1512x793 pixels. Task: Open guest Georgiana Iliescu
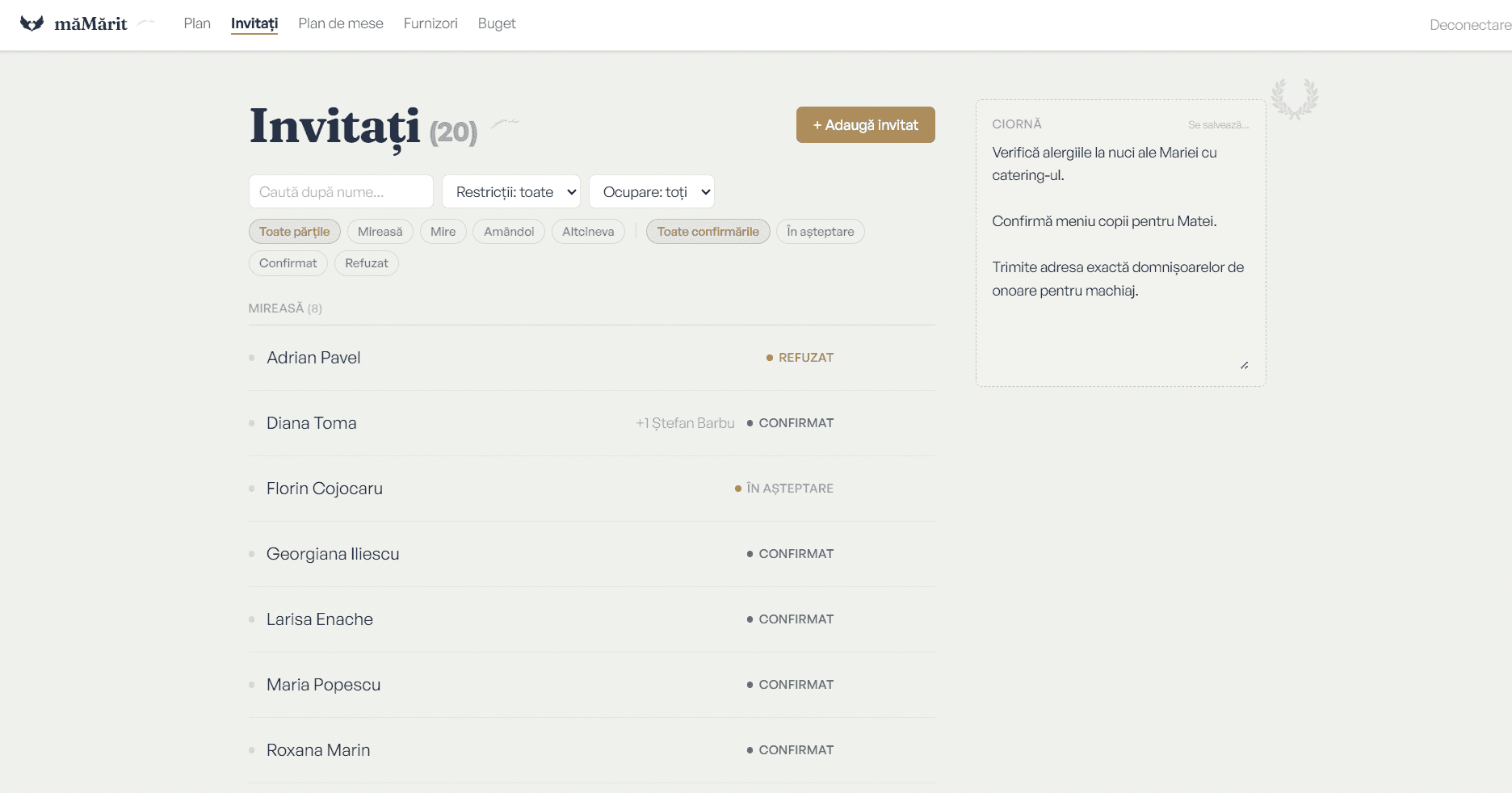[x=333, y=554]
